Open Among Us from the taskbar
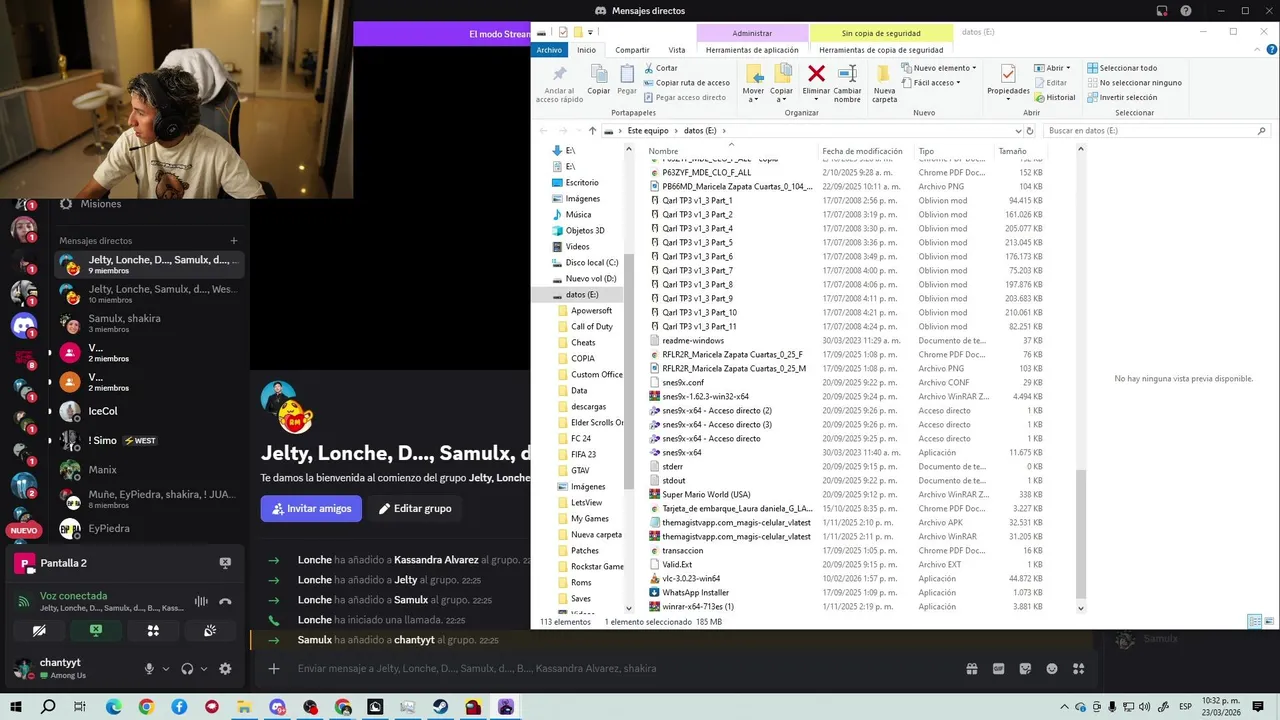 click(x=473, y=707)
